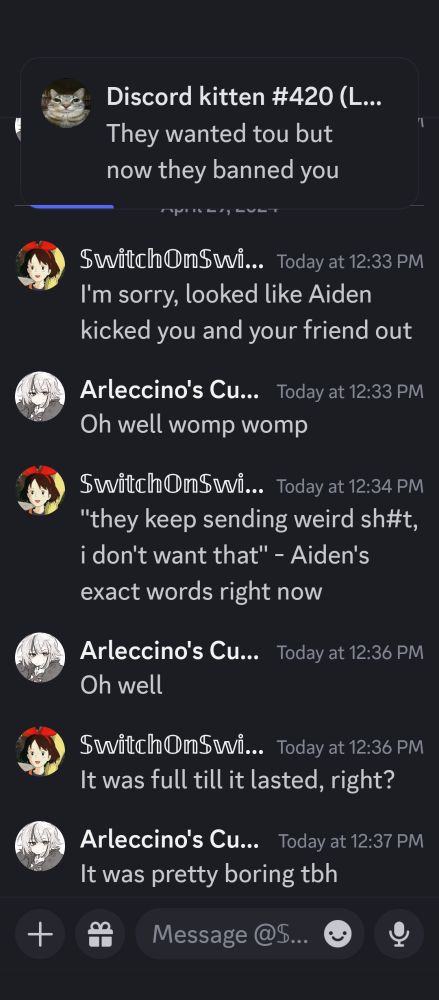Tap Arleccino's avatar on 12:36 PM message

pos(40,657)
